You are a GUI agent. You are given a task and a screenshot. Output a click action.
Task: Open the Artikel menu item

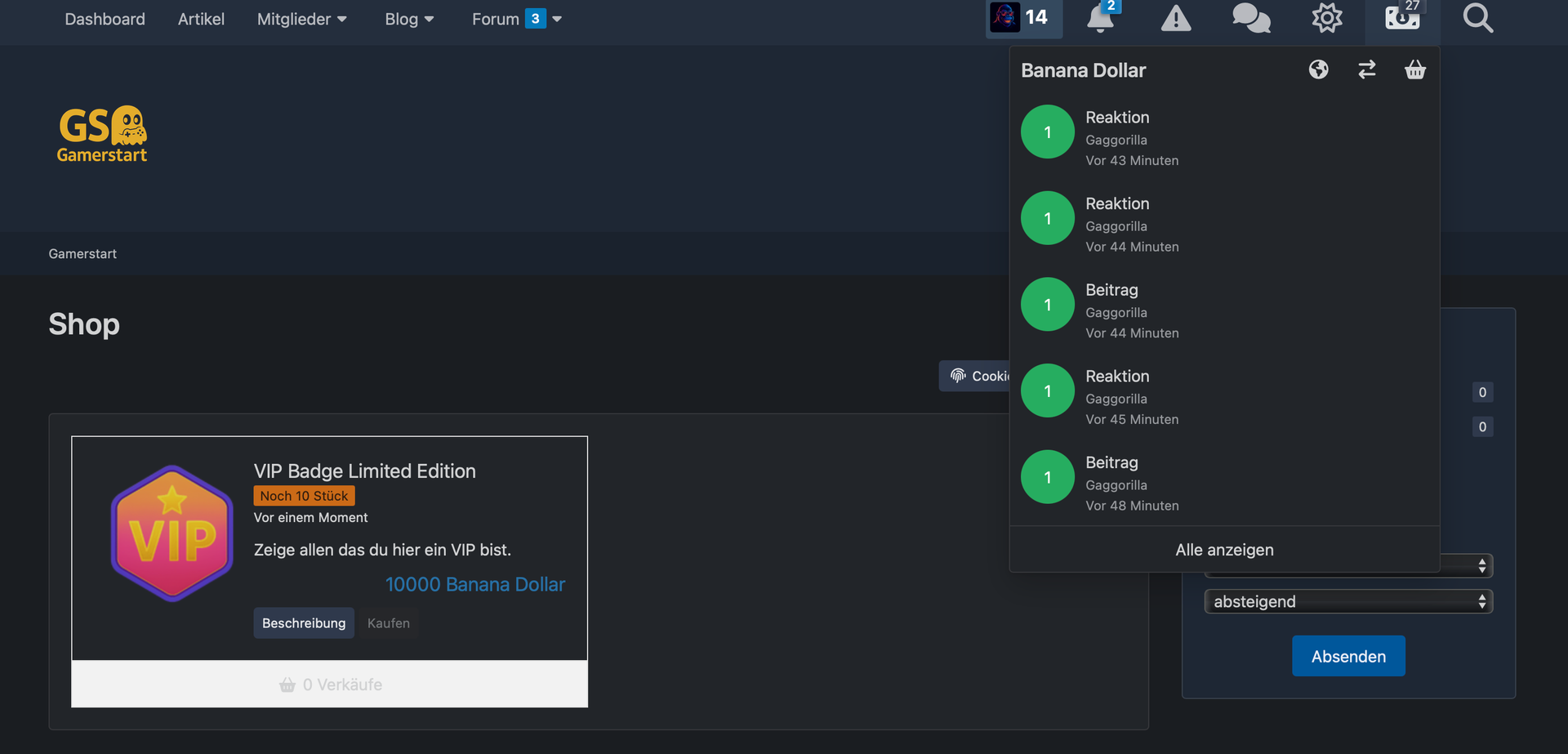pyautogui.click(x=201, y=19)
